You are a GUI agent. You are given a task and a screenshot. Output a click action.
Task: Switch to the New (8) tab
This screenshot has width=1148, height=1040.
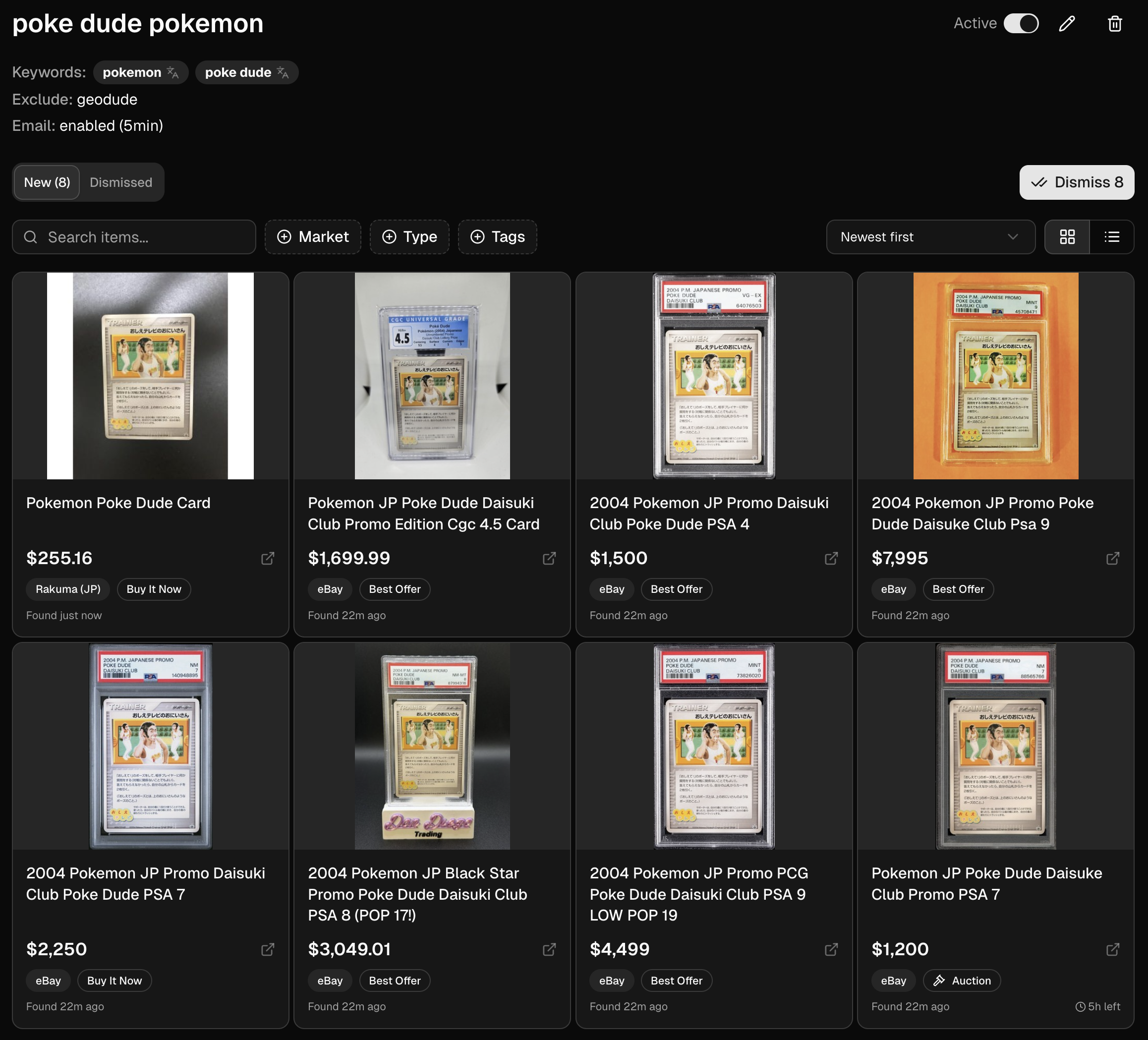coord(47,182)
